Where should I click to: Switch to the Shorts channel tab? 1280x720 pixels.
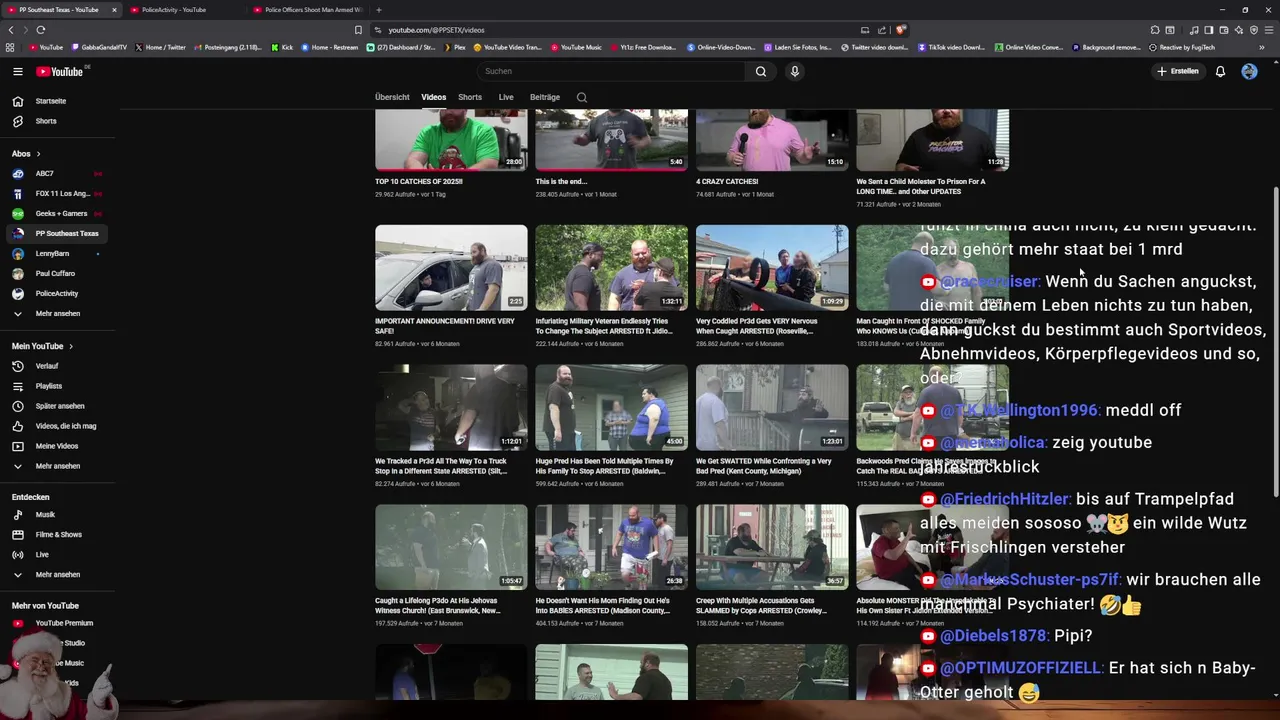(470, 97)
